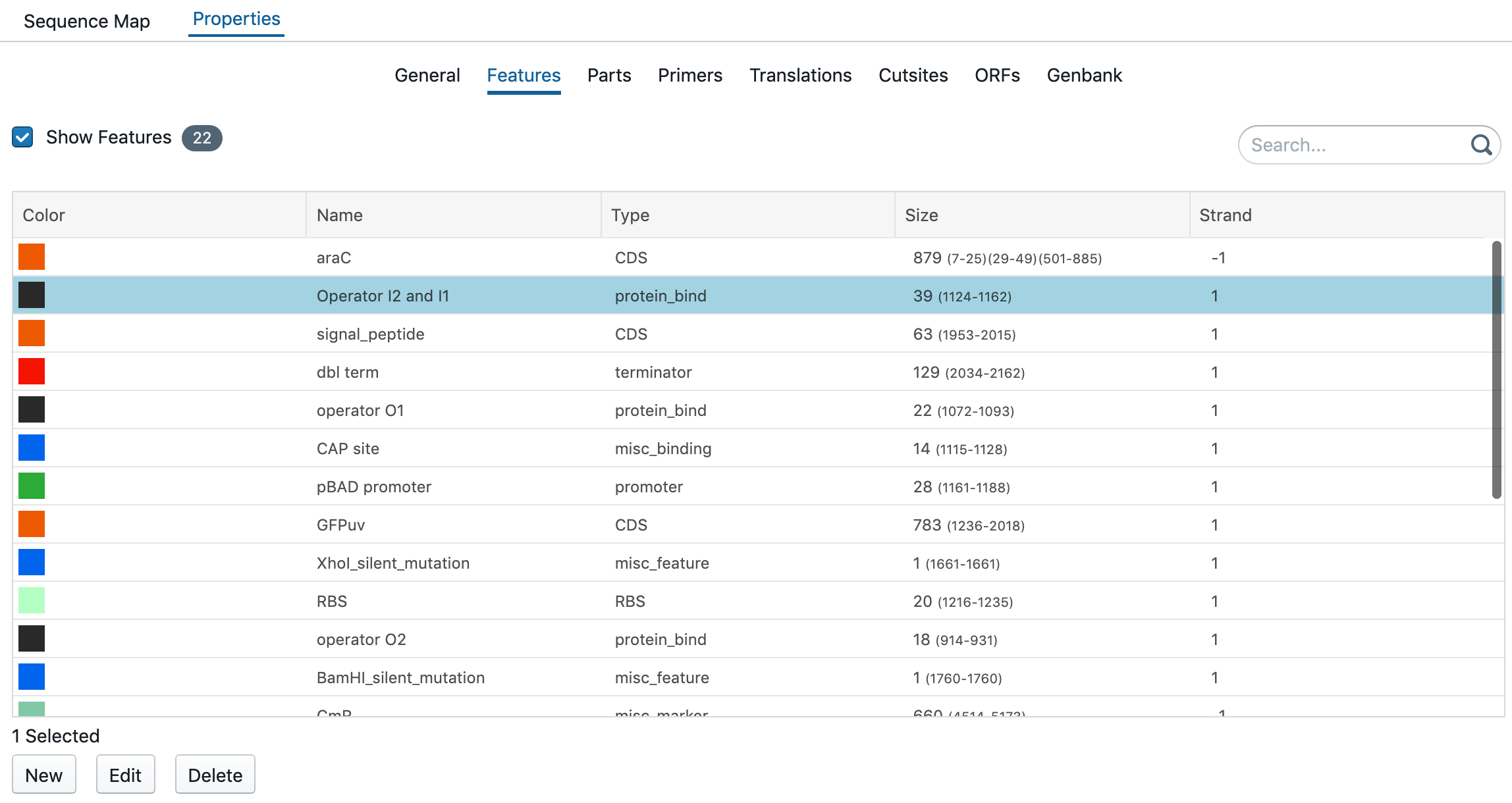Viewport: 1512px width, 803px height.
Task: Click the araC orange color swatch
Action: [32, 257]
